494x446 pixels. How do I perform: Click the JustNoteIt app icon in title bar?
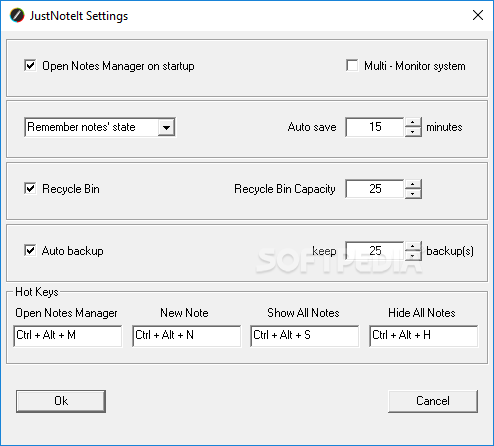pyautogui.click(x=17, y=16)
